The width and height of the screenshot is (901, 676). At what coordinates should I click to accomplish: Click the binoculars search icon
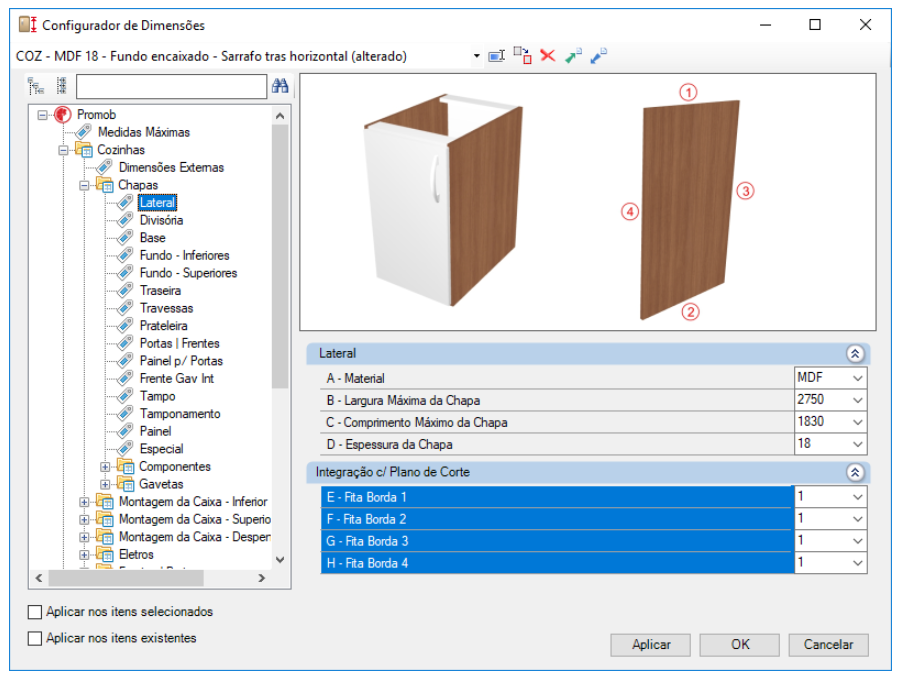280,87
